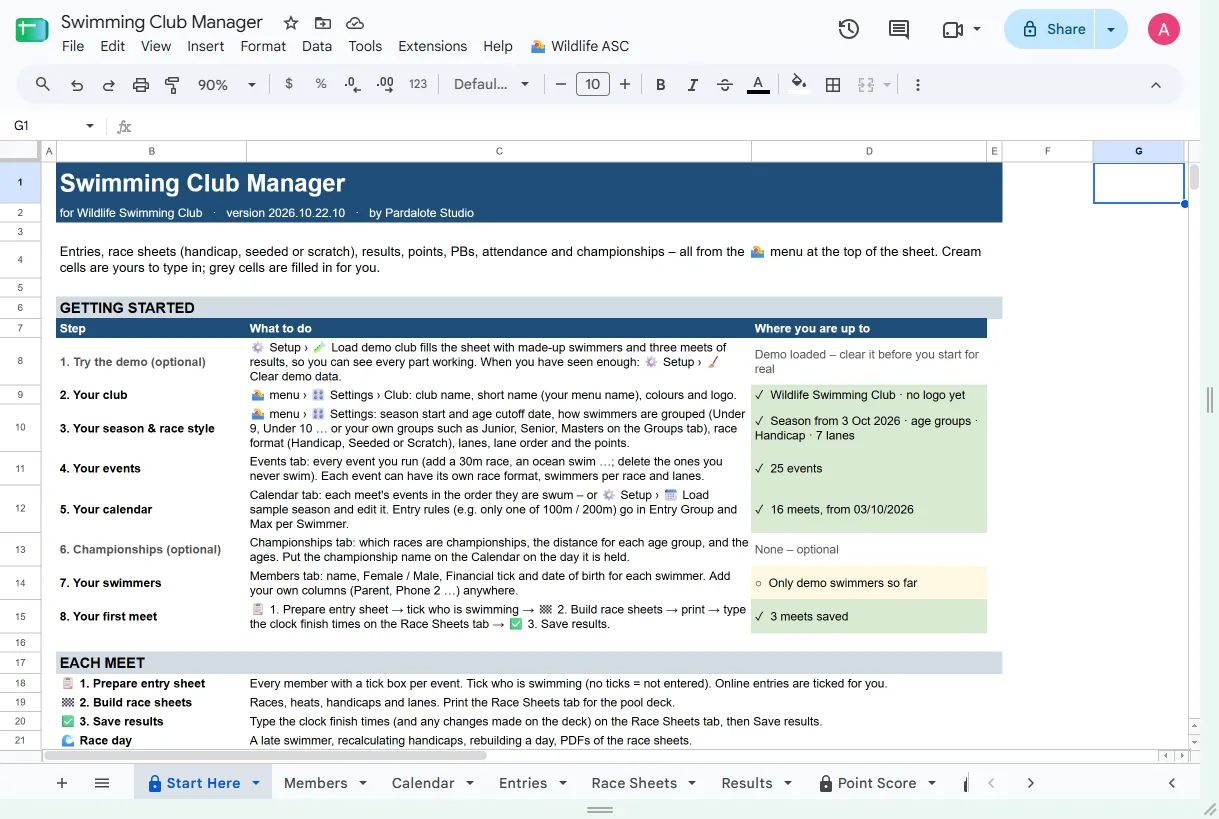The width and height of the screenshot is (1219, 819).
Task: Open the Wildlife ASC custom menu
Action: [580, 46]
